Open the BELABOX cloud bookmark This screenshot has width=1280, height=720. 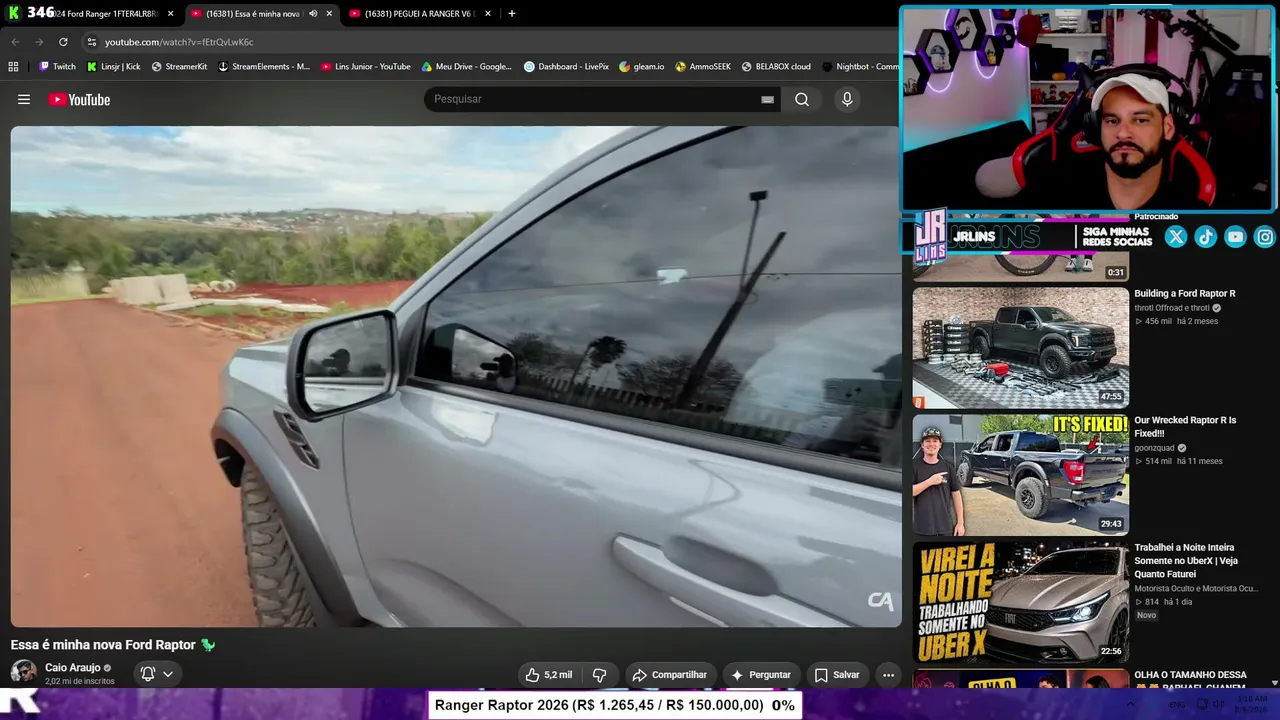(x=775, y=67)
